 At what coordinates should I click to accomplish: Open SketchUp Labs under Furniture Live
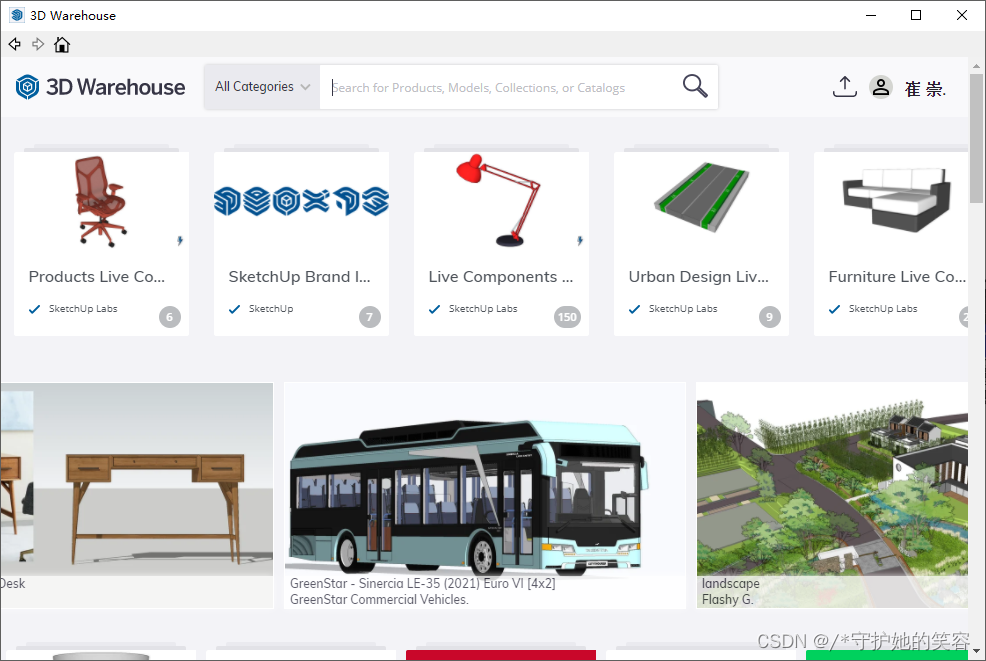883,309
